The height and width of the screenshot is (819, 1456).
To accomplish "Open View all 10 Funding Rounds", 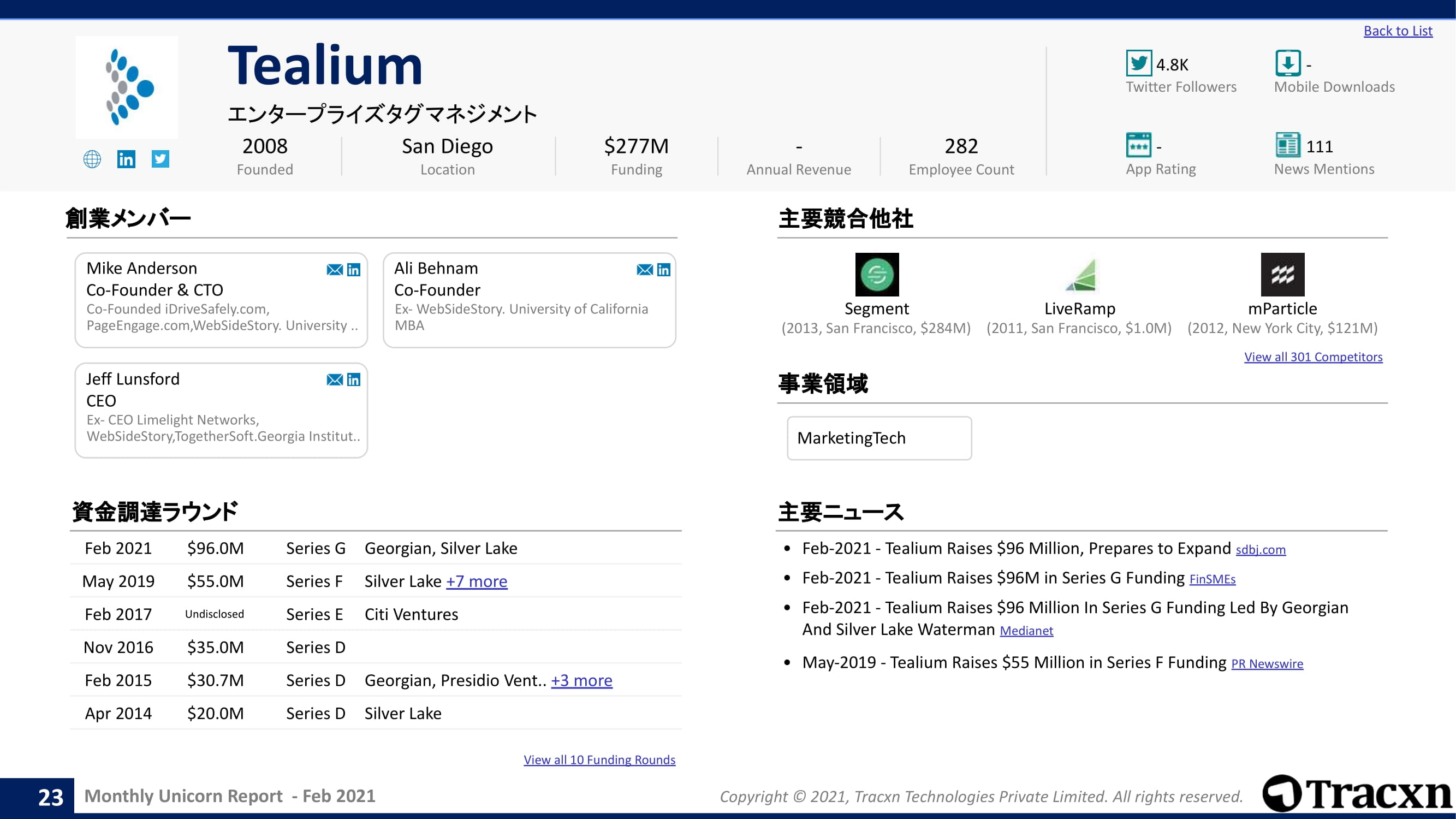I will click(599, 759).
